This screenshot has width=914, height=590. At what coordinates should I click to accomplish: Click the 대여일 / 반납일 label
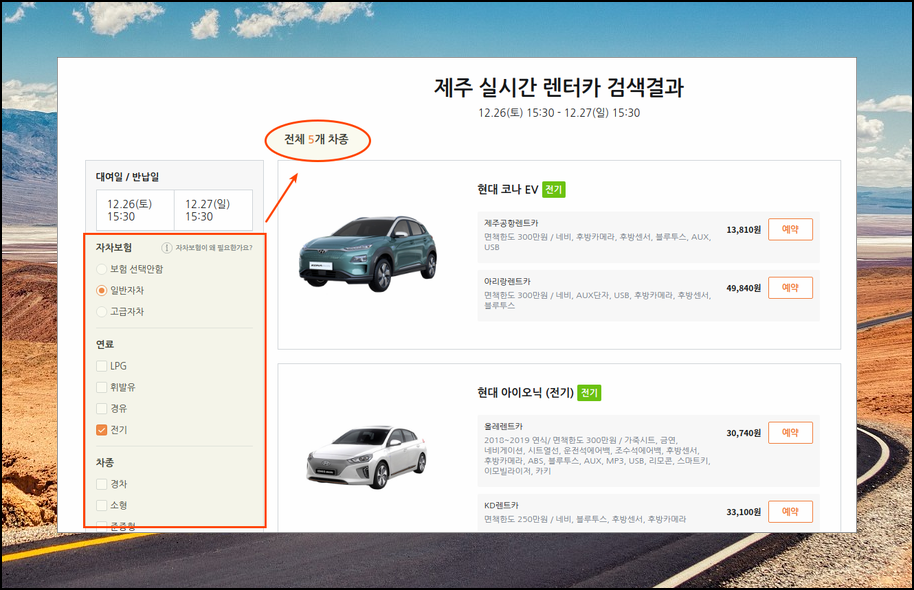(x=127, y=177)
